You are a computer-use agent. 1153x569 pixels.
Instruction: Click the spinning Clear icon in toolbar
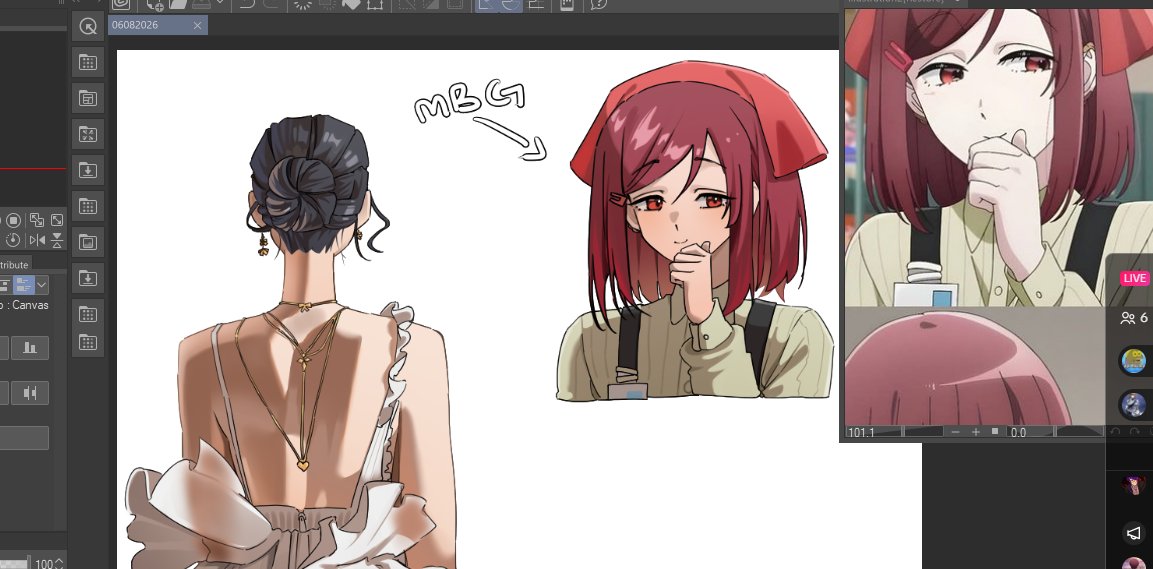coord(302,4)
